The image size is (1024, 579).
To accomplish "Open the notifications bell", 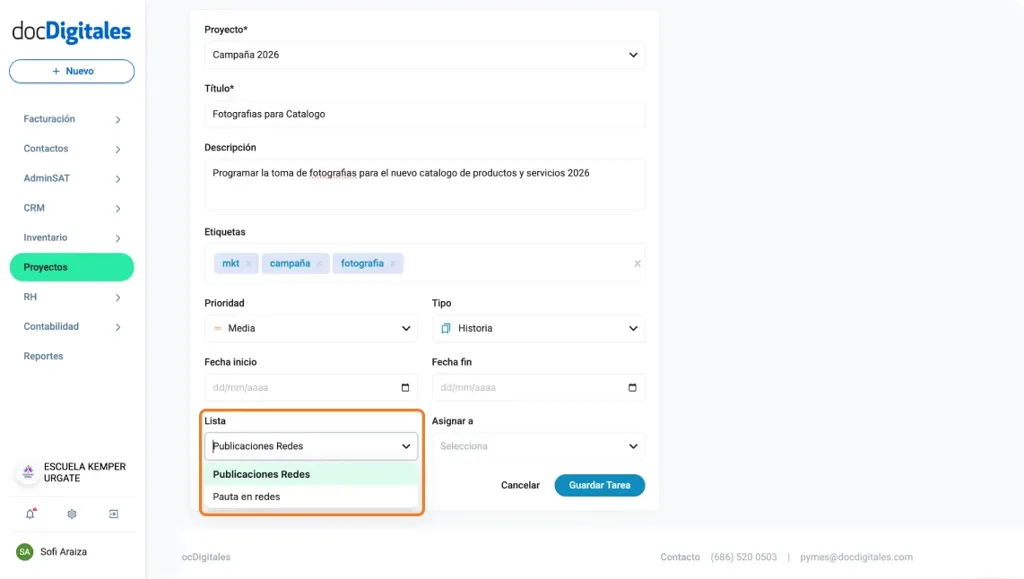I will click(x=29, y=513).
